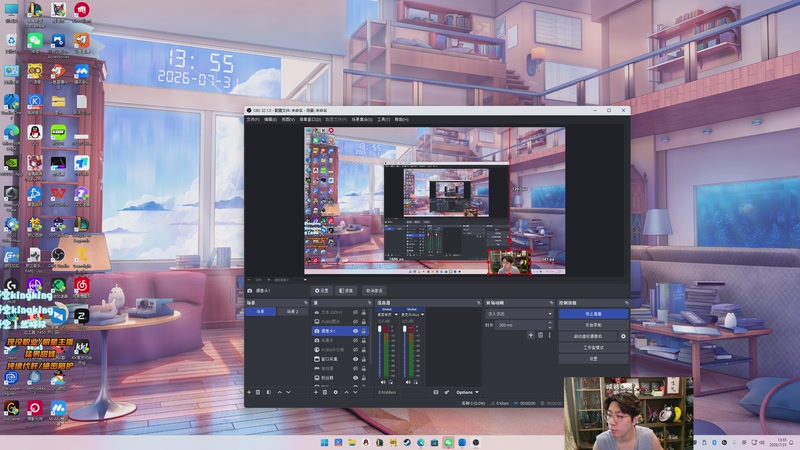This screenshot has width=800, height=450.
Task: Mute the 桌面音频 mixer channel
Action: 383,382
